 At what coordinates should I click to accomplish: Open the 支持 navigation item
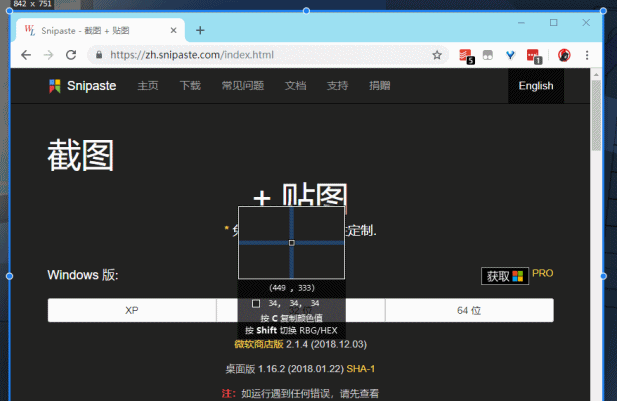click(338, 86)
